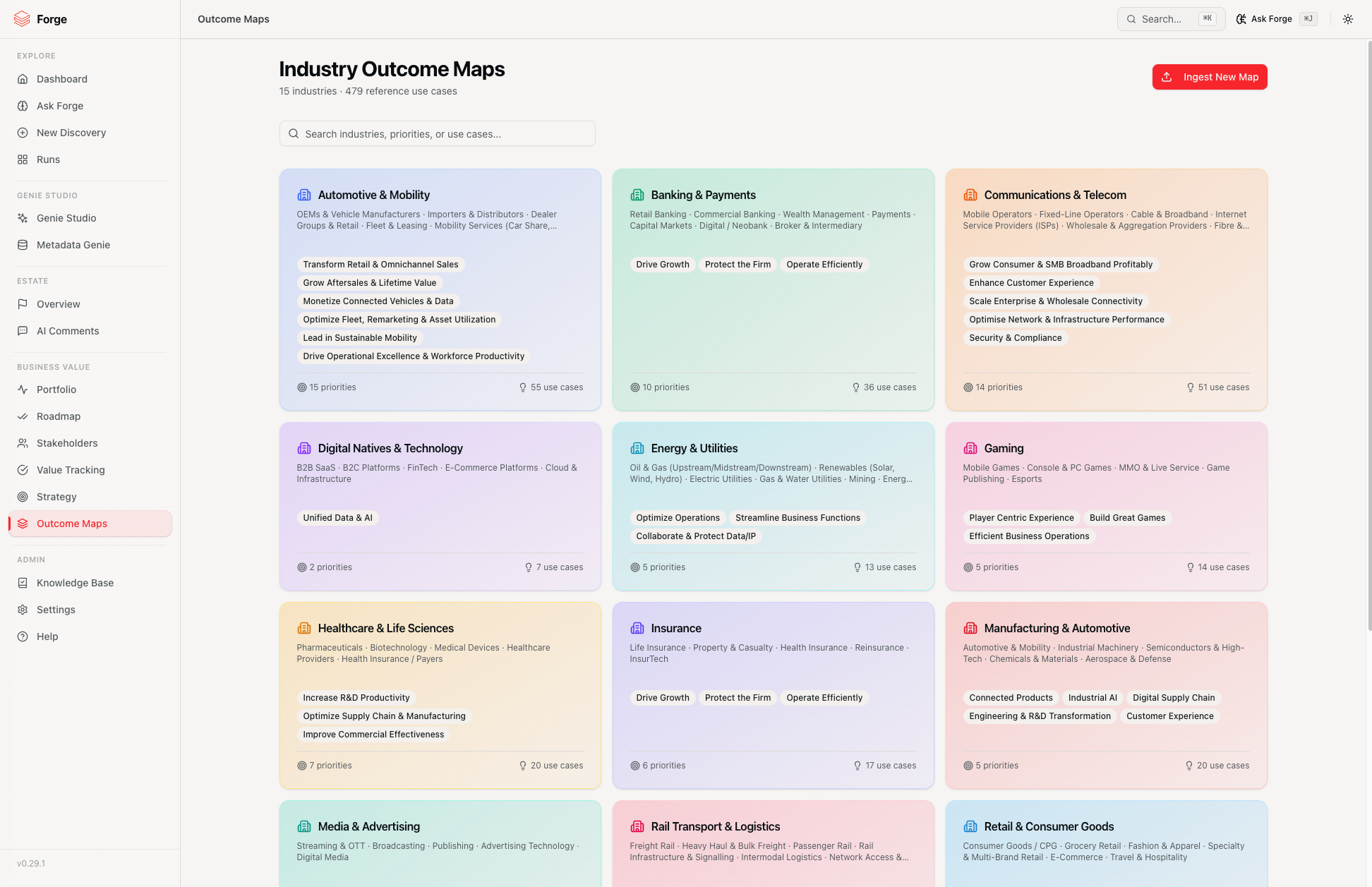Click the Industrial AI tag
The width and height of the screenshot is (1372, 887).
click(x=1093, y=698)
